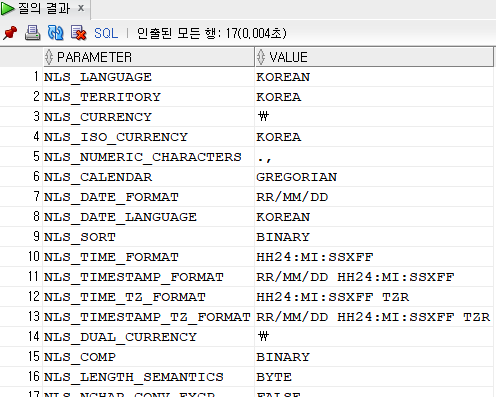The width and height of the screenshot is (496, 397).
Task: Select the NLS_COMP parameter cell
Action: (x=149, y=357)
